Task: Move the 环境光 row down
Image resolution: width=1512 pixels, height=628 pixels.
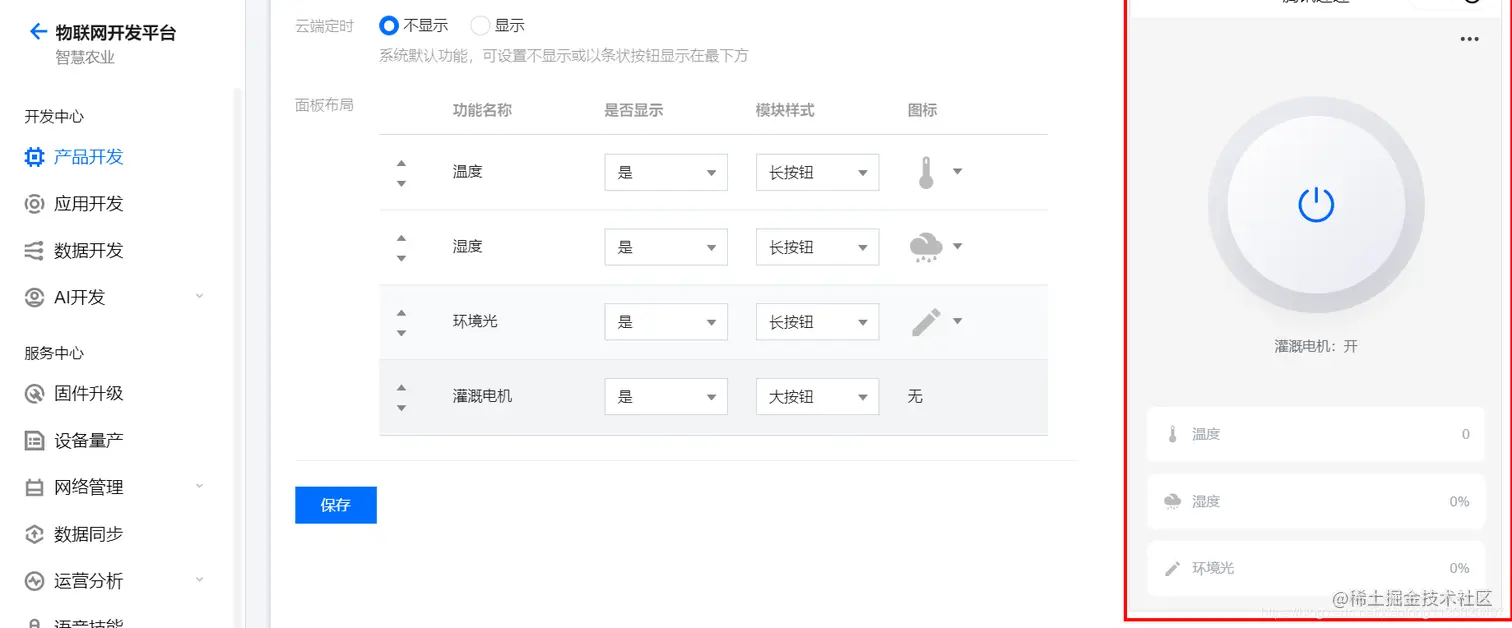Action: (x=401, y=333)
